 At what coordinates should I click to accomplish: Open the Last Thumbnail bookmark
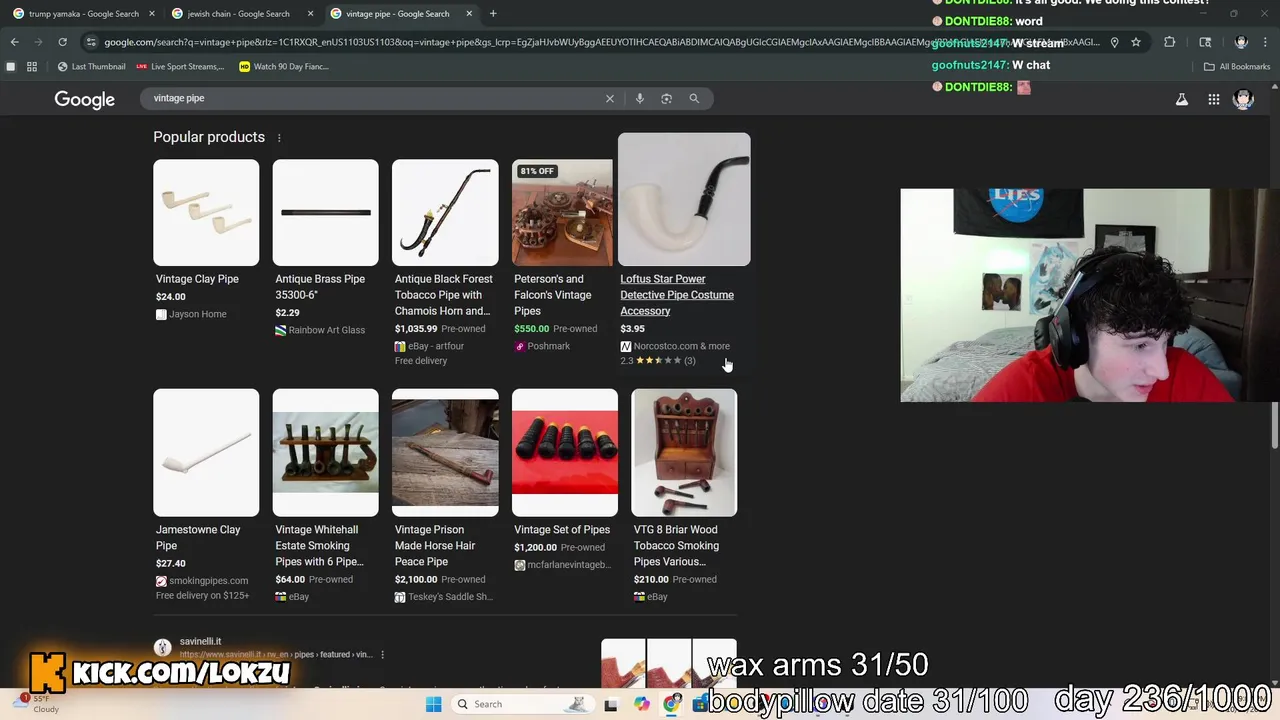(x=91, y=66)
